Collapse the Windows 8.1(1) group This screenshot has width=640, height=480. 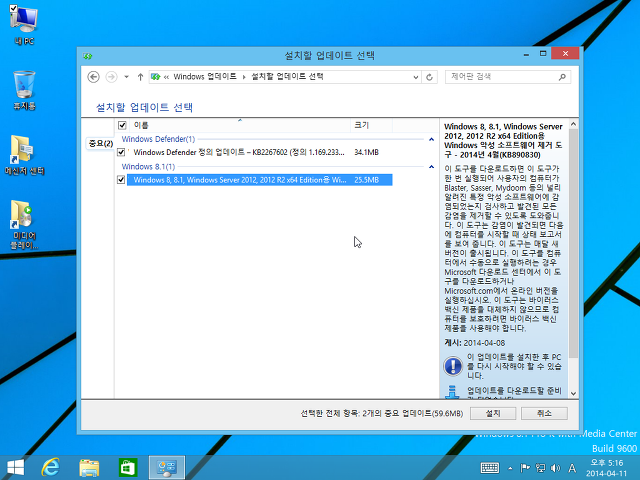431,167
